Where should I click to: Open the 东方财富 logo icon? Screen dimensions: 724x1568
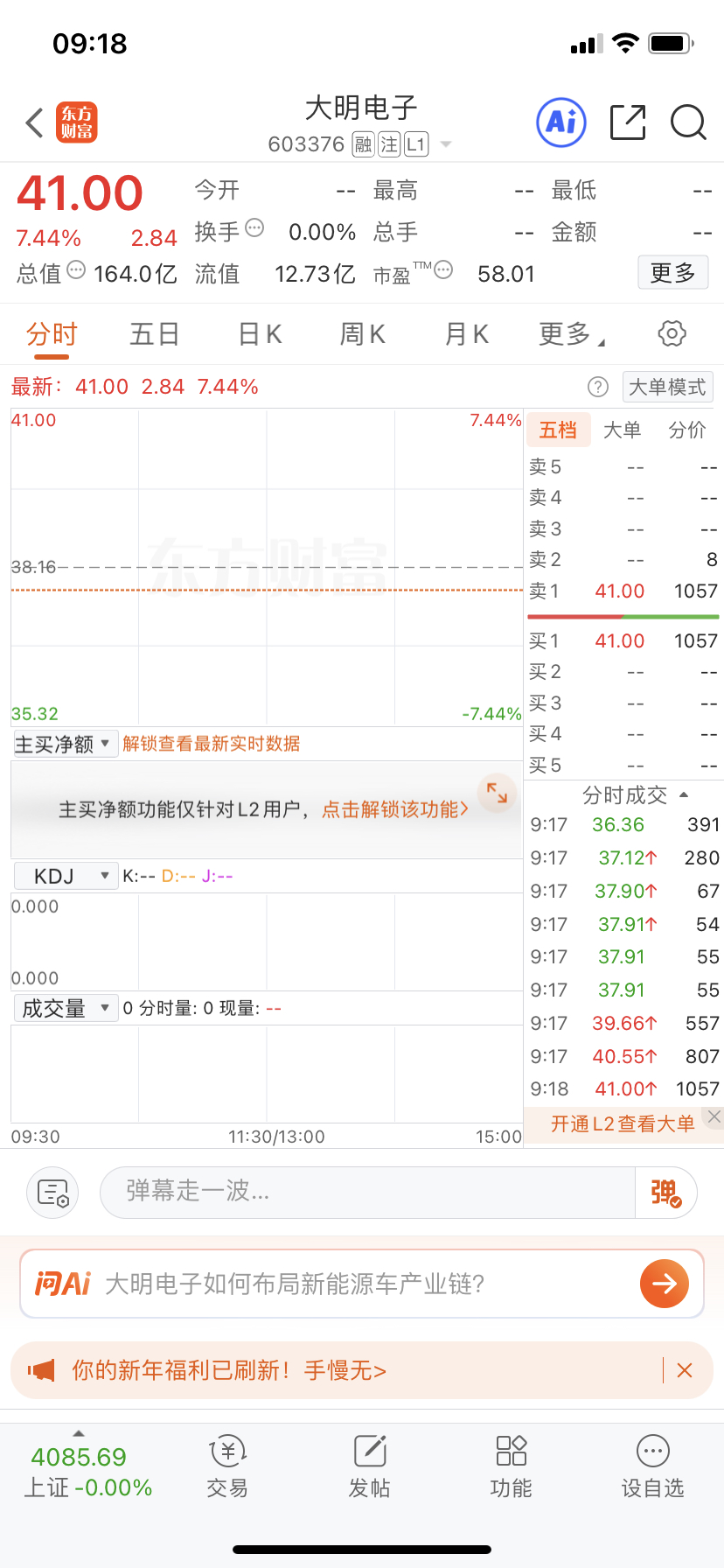click(77, 122)
